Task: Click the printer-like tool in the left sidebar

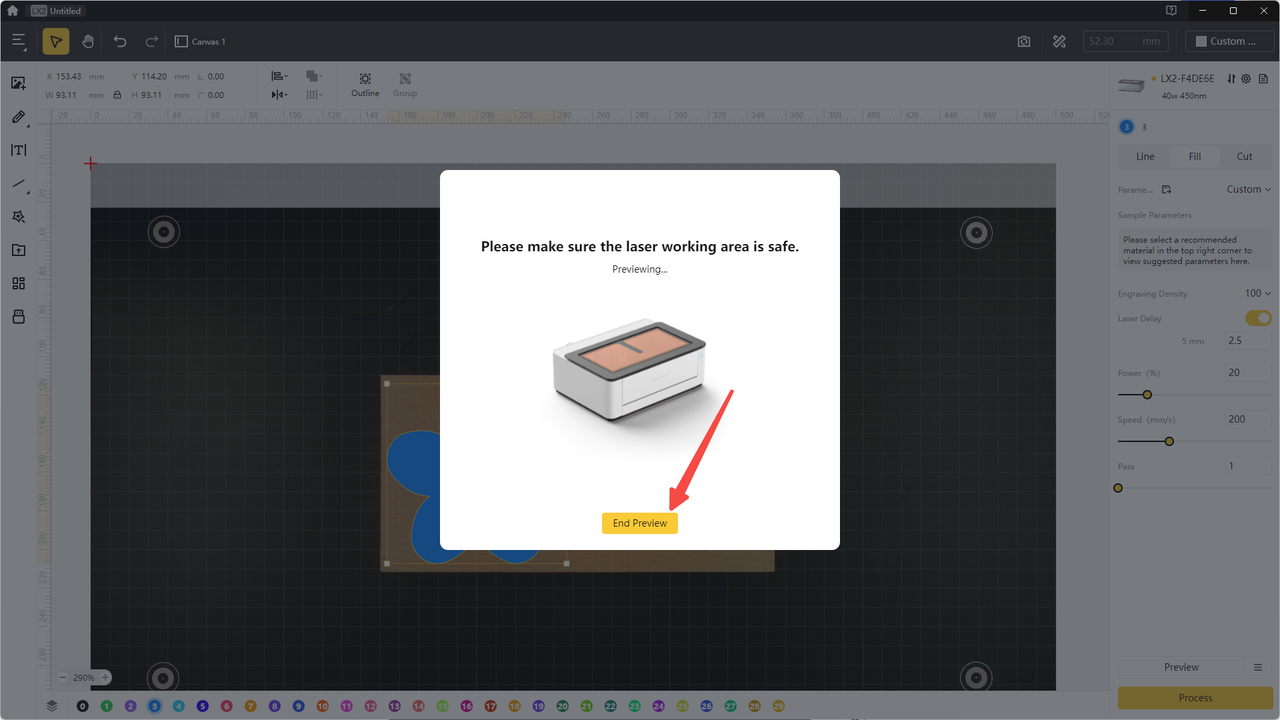Action: coord(18,316)
